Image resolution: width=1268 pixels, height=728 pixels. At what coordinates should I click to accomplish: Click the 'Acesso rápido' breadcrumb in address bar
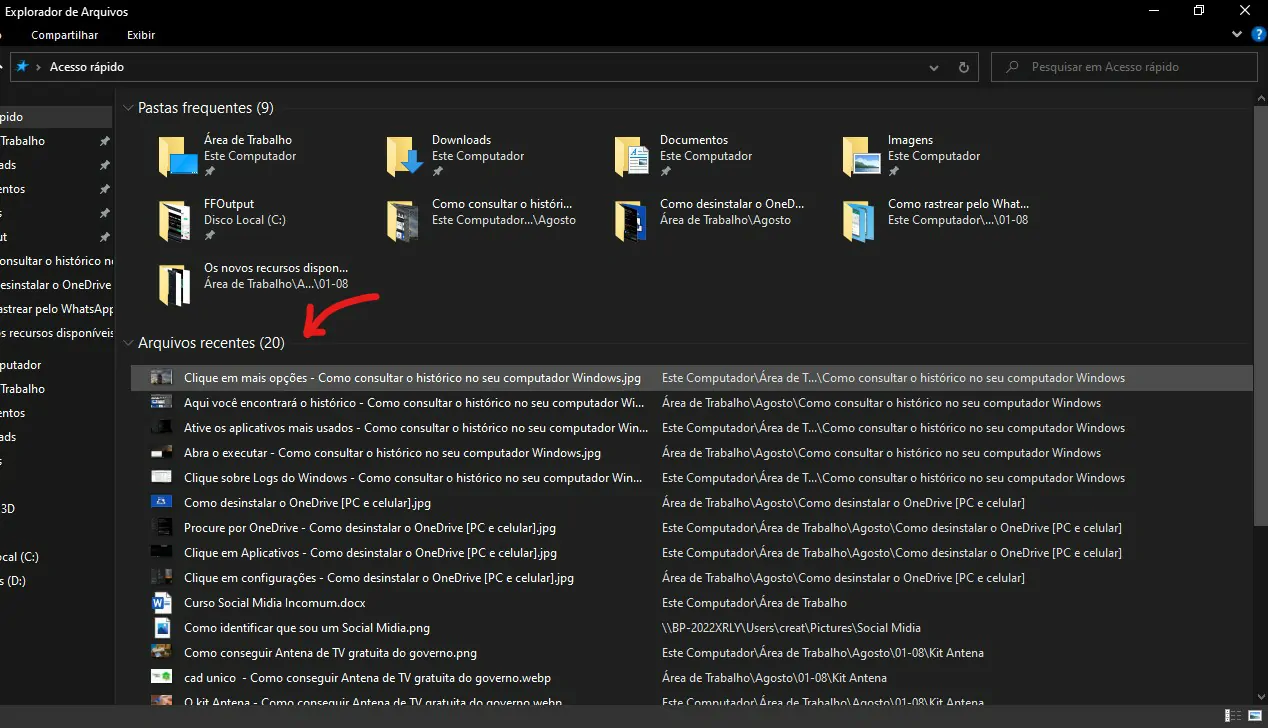87,67
